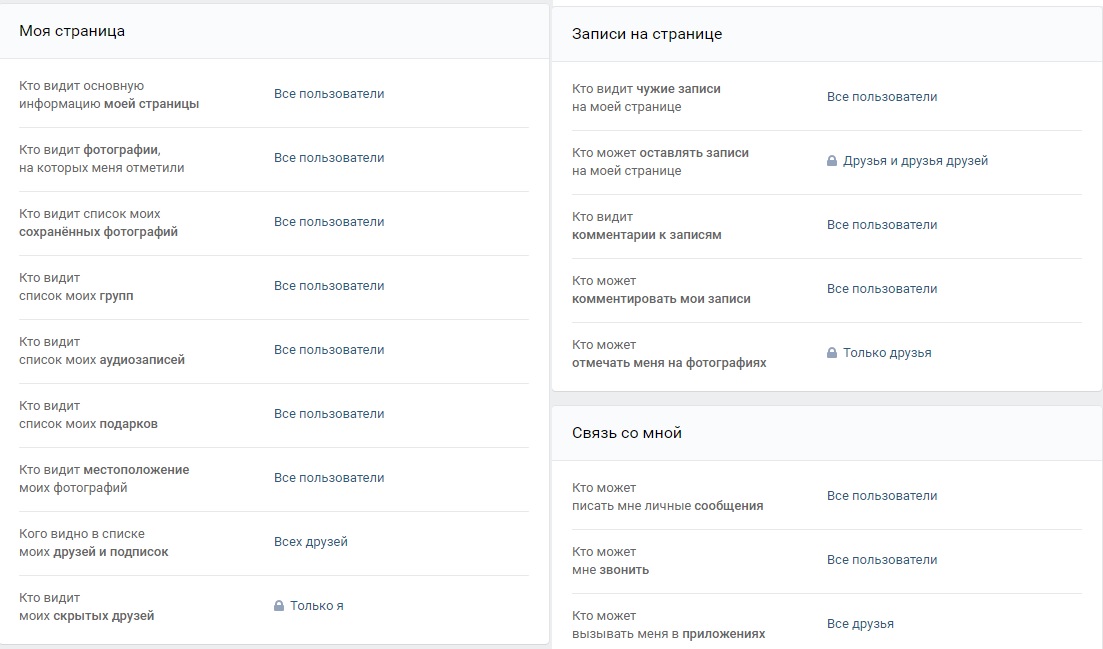Image resolution: width=1103 pixels, height=649 pixels.
Task: Change who can send личные сообщения
Action: pyautogui.click(x=882, y=496)
